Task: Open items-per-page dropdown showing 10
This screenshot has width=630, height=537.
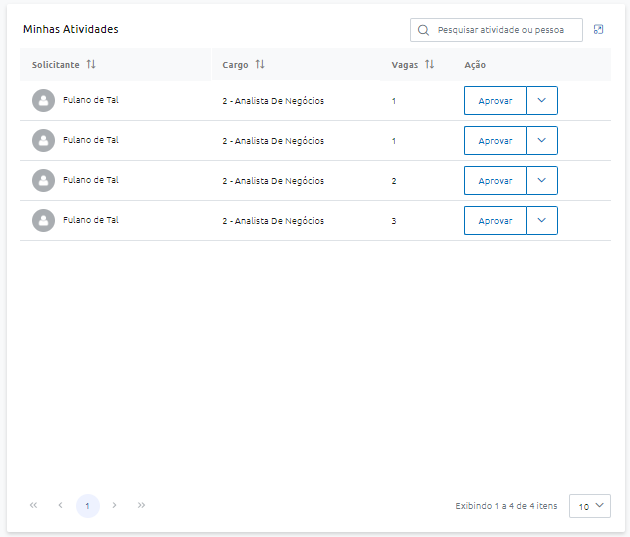Action: pyautogui.click(x=590, y=506)
